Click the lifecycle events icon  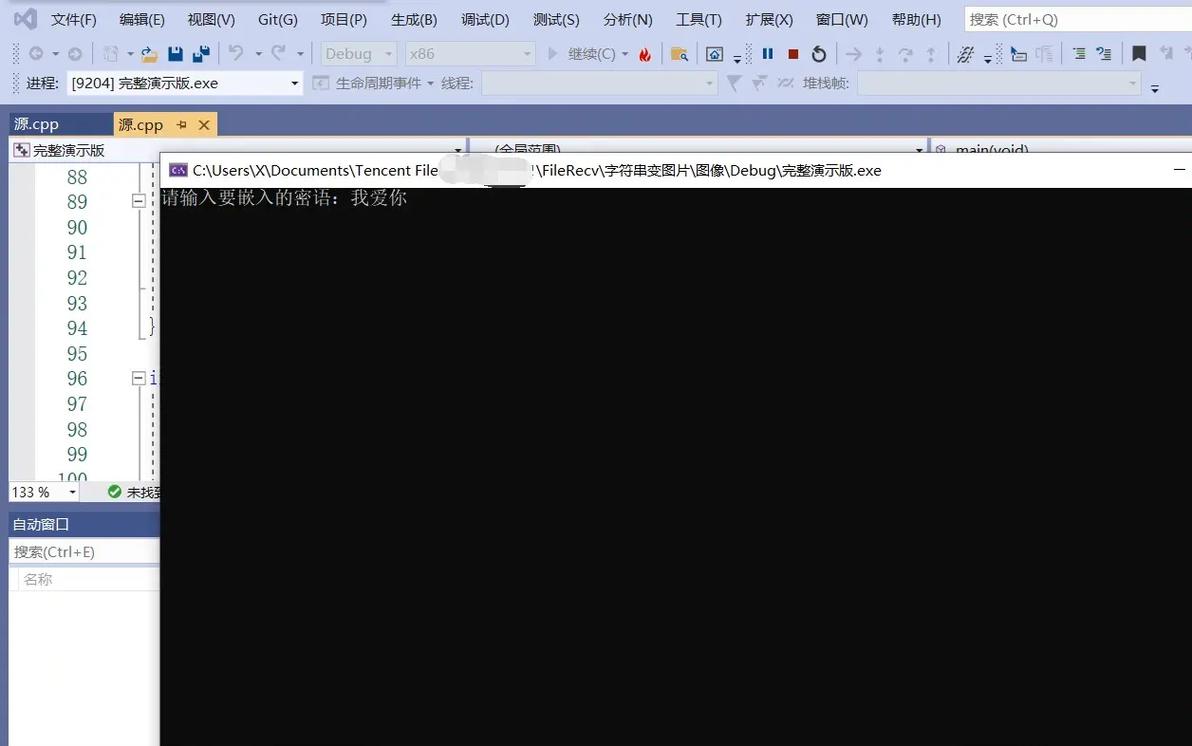pos(321,83)
